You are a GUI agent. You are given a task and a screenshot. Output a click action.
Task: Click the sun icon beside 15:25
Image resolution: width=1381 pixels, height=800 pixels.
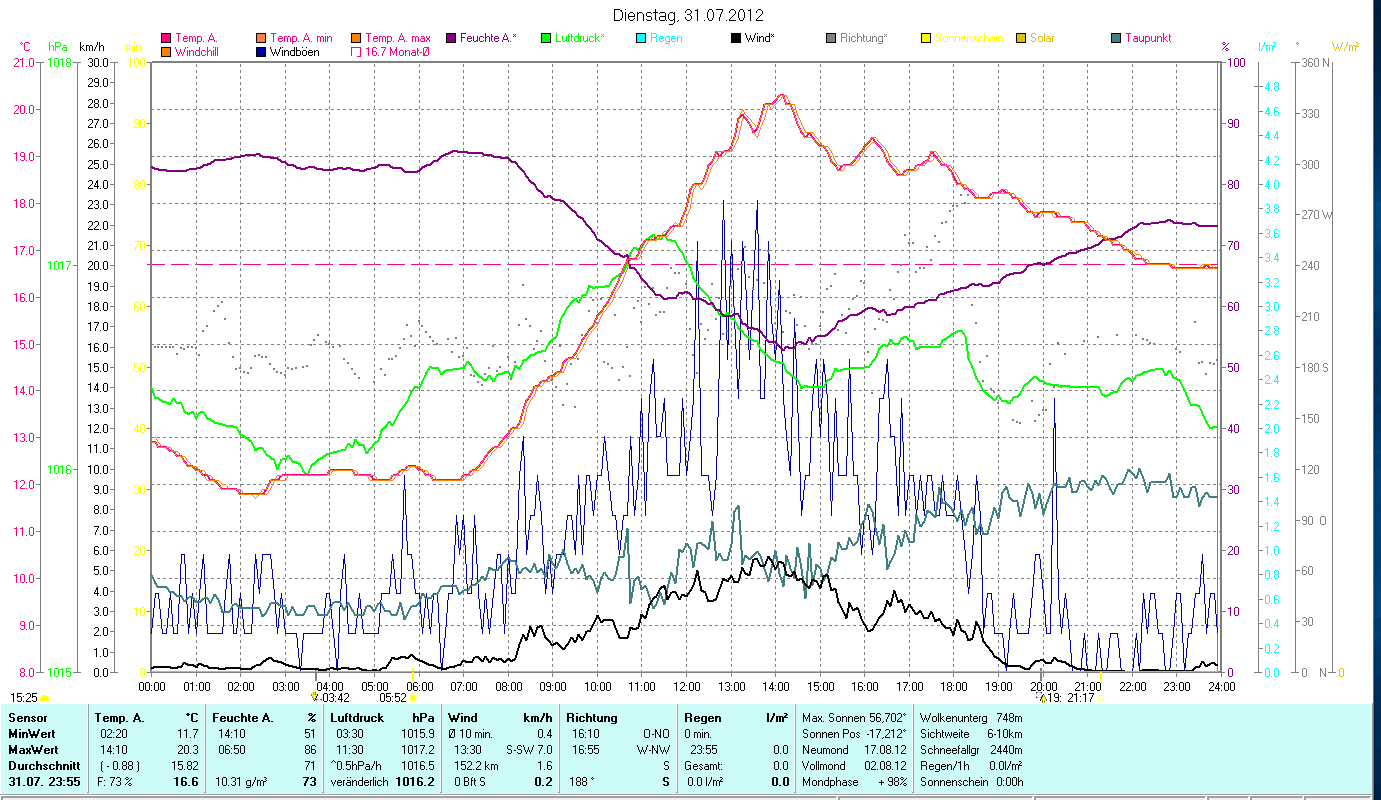45,698
